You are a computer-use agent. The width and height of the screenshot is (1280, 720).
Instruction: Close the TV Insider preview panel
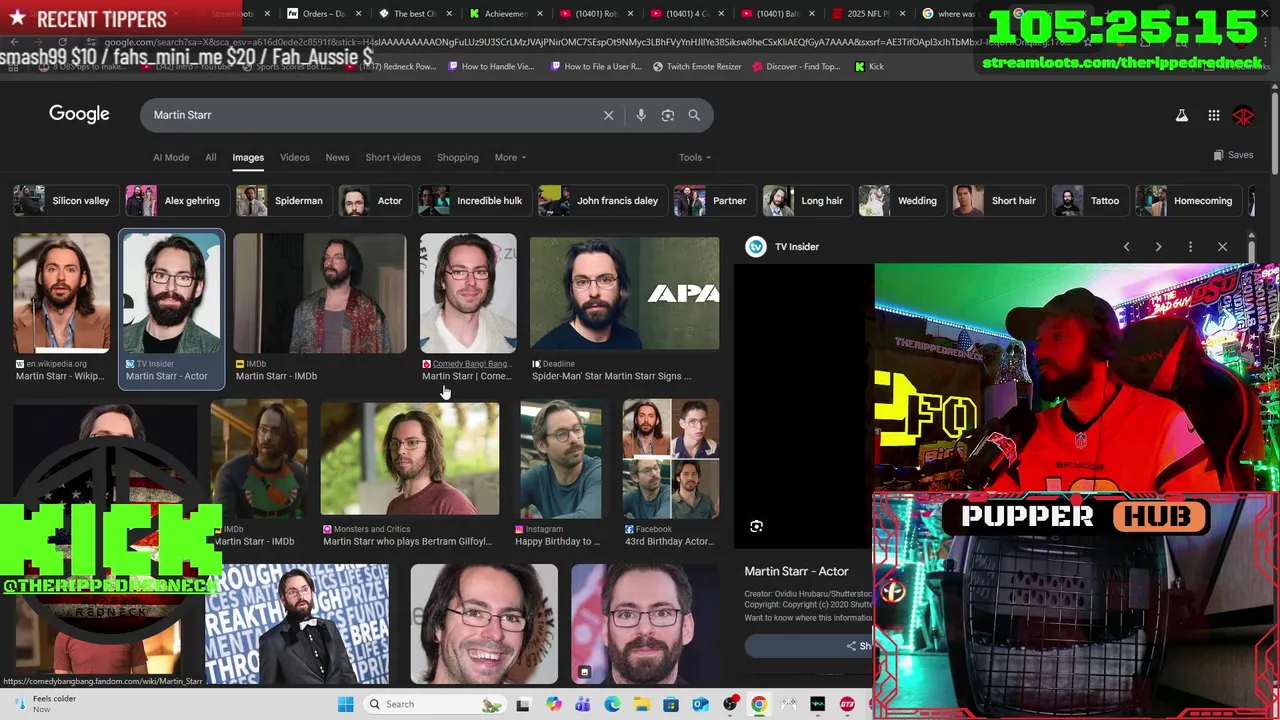pyautogui.click(x=1222, y=247)
